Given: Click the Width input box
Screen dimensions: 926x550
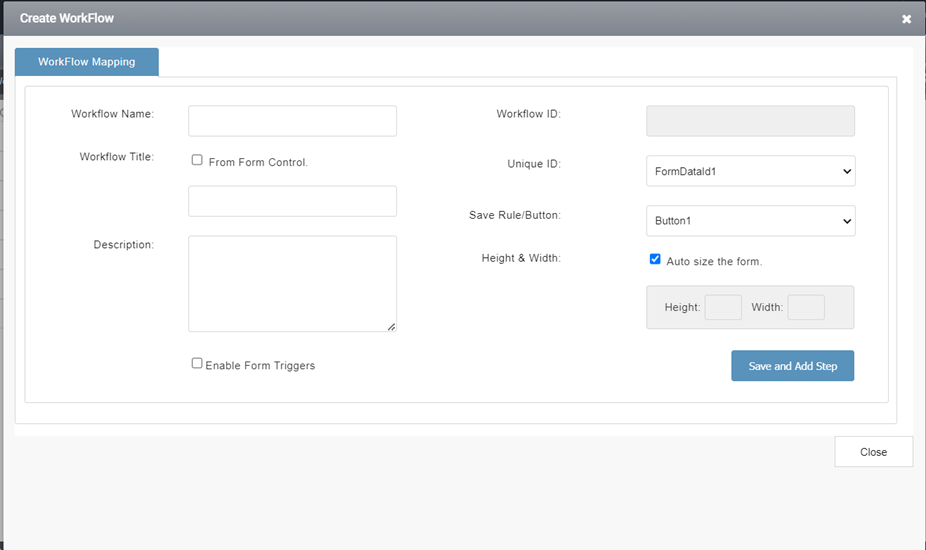Looking at the screenshot, I should click(806, 307).
